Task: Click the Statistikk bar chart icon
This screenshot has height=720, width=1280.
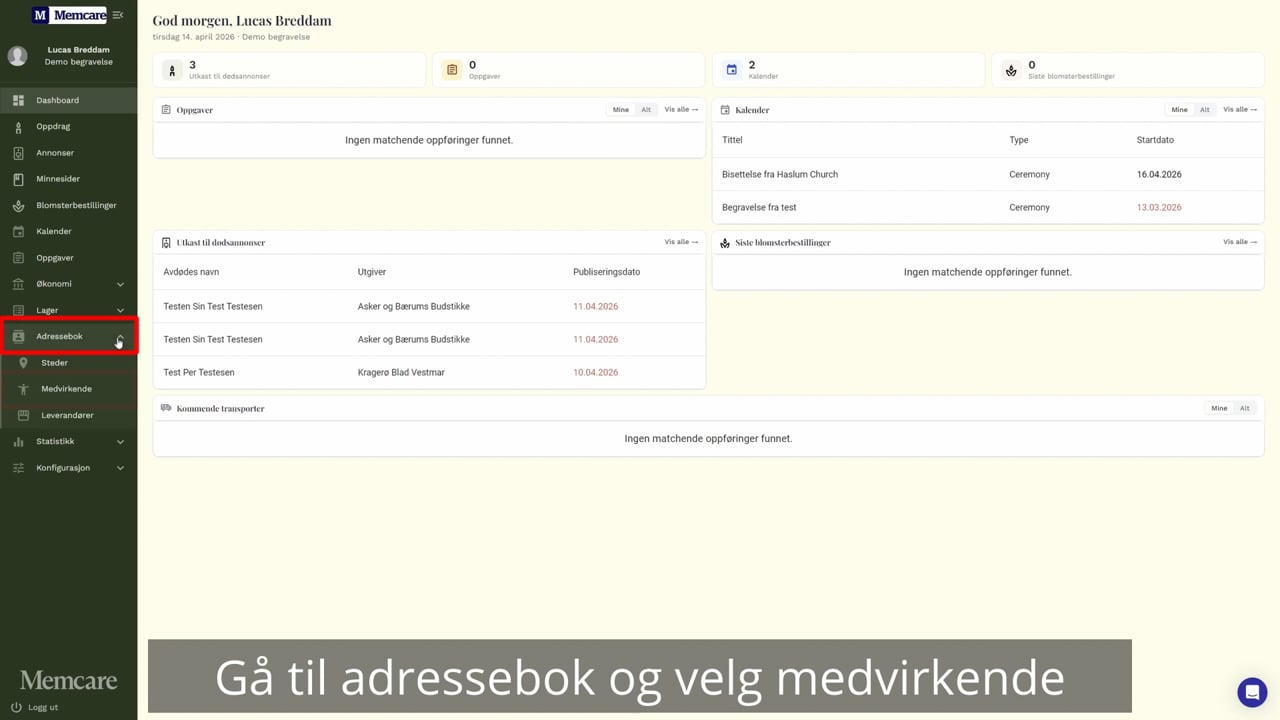Action: click(18, 441)
